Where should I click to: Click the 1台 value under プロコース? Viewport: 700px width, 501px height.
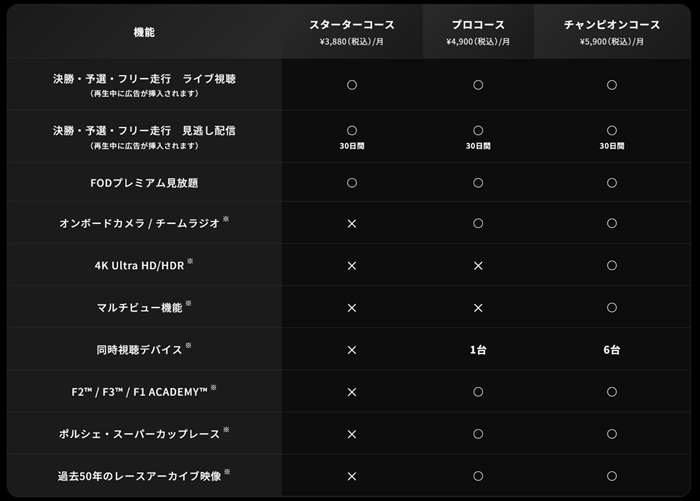478,350
